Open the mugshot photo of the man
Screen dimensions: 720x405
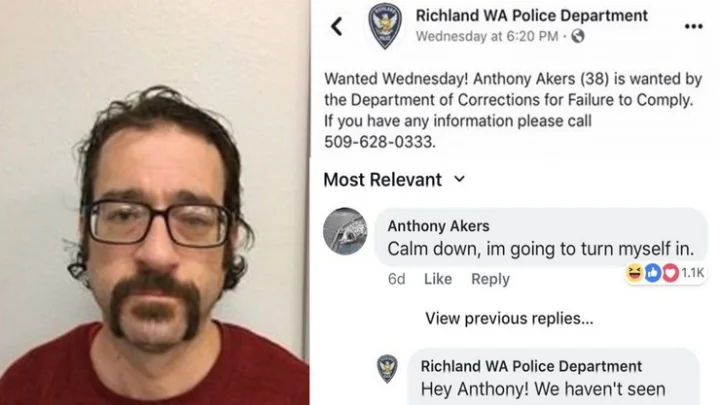tap(154, 202)
